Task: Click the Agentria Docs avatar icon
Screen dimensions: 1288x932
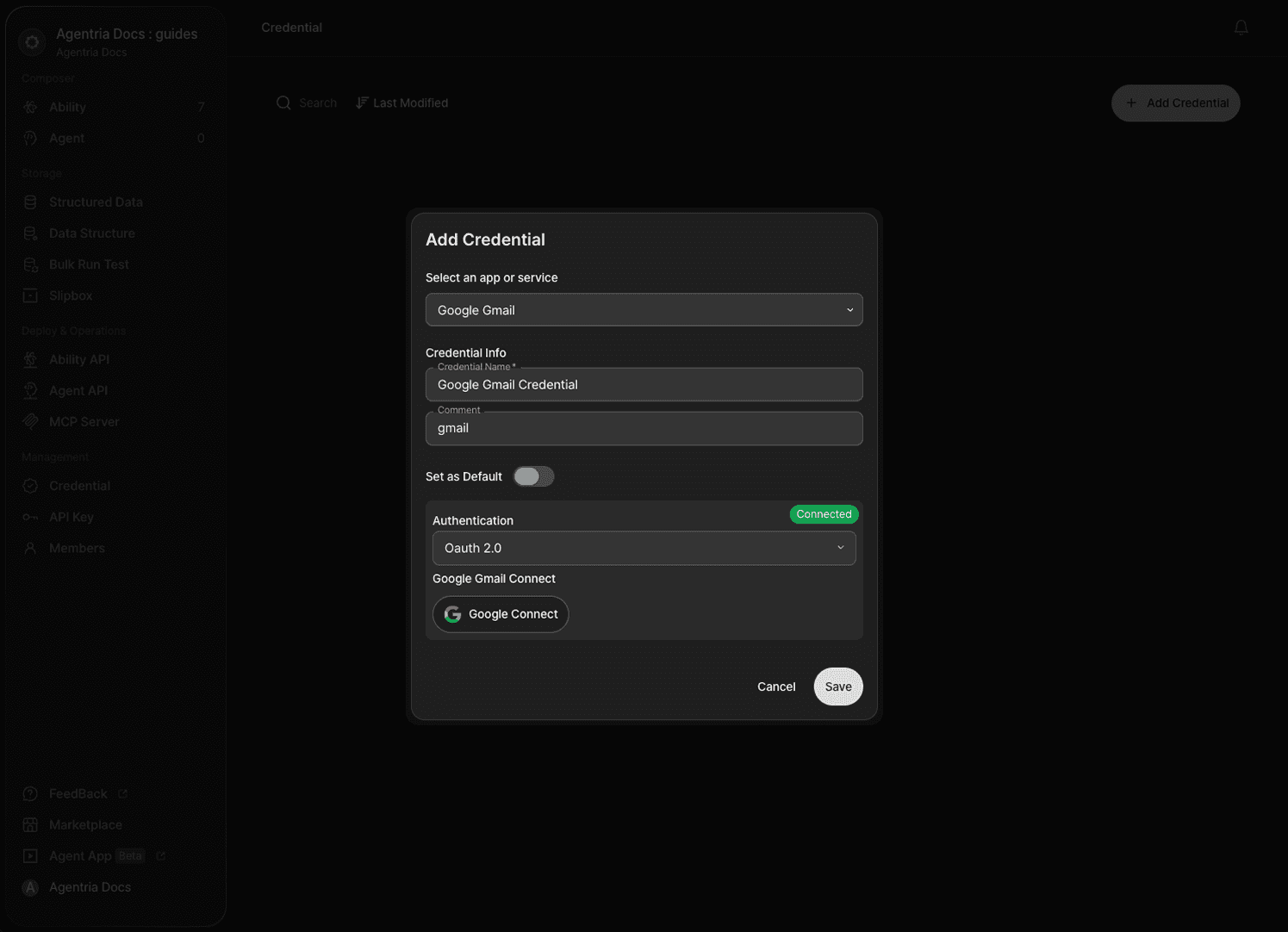Action: click(x=30, y=887)
